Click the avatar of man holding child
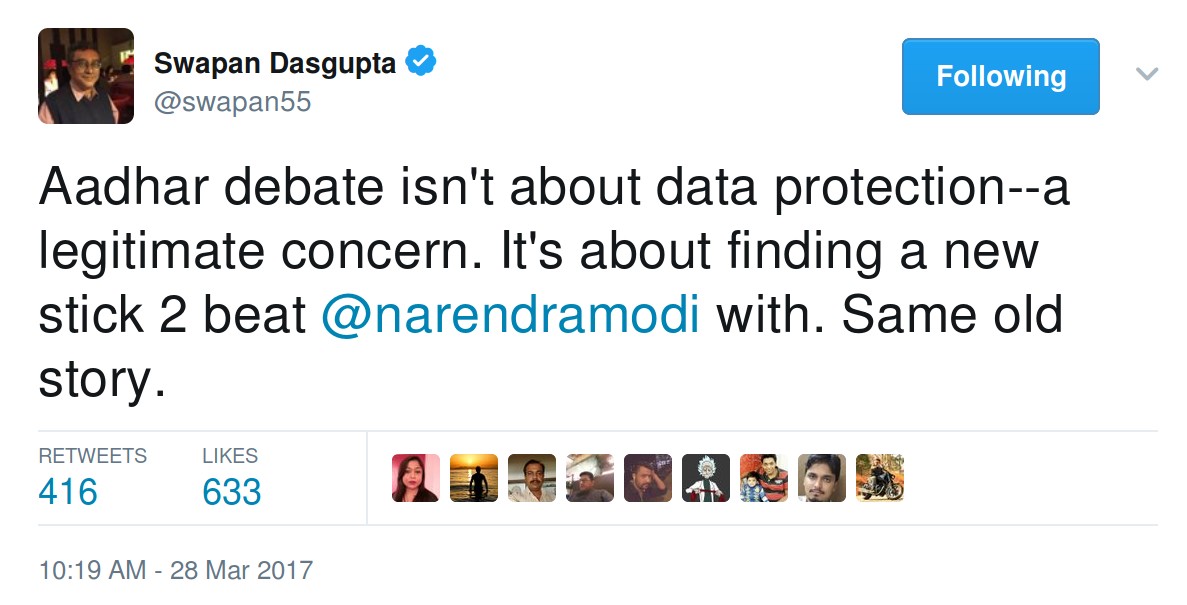Screen dimensions: 1187x605 [x=763, y=478]
